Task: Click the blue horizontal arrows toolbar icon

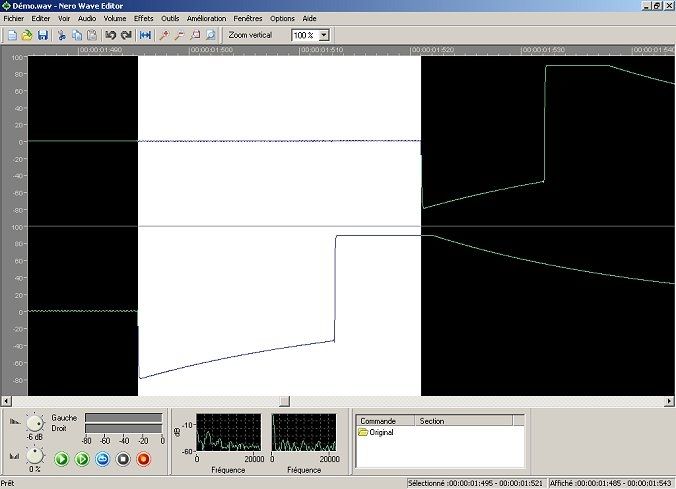Action: tap(145, 35)
